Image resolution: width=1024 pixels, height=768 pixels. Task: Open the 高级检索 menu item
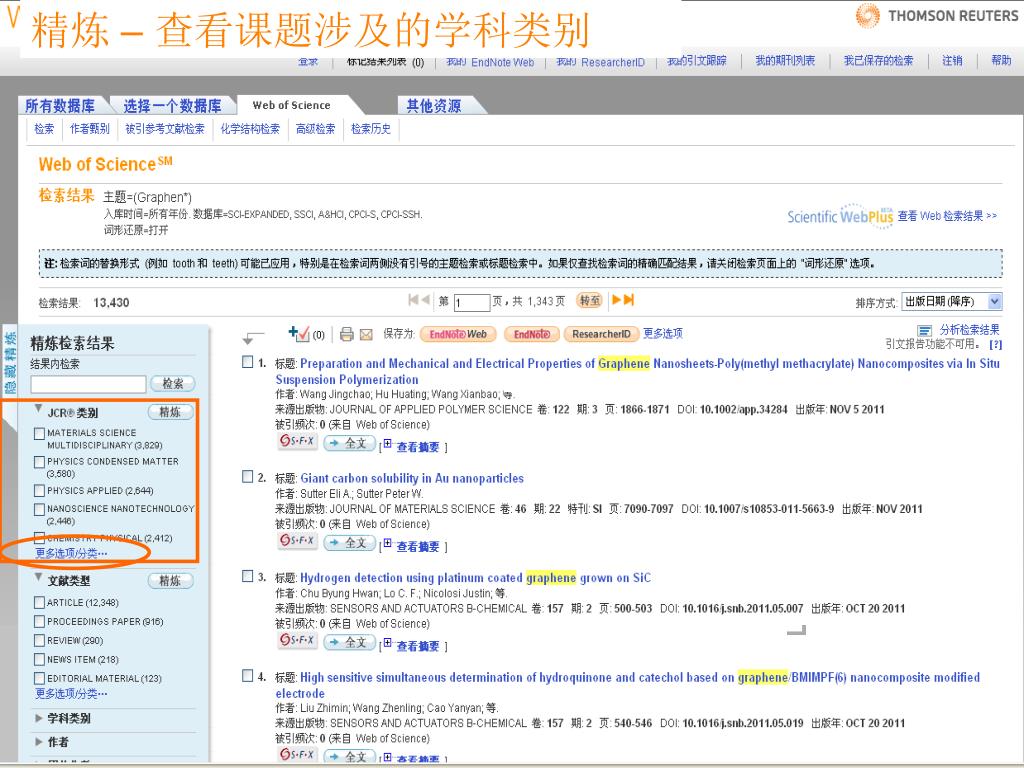tap(315, 129)
